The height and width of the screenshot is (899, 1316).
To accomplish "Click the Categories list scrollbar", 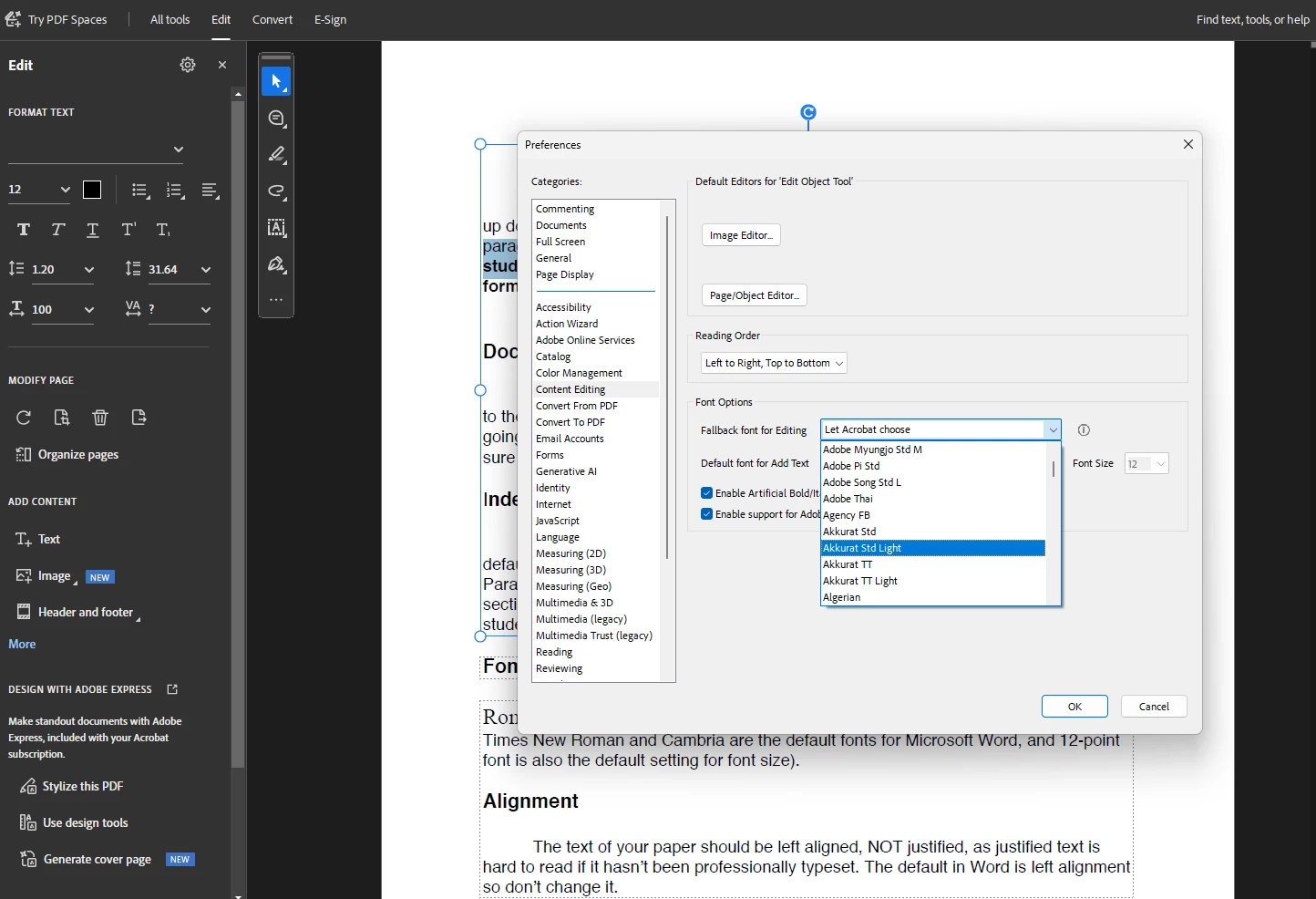I will coord(667,387).
